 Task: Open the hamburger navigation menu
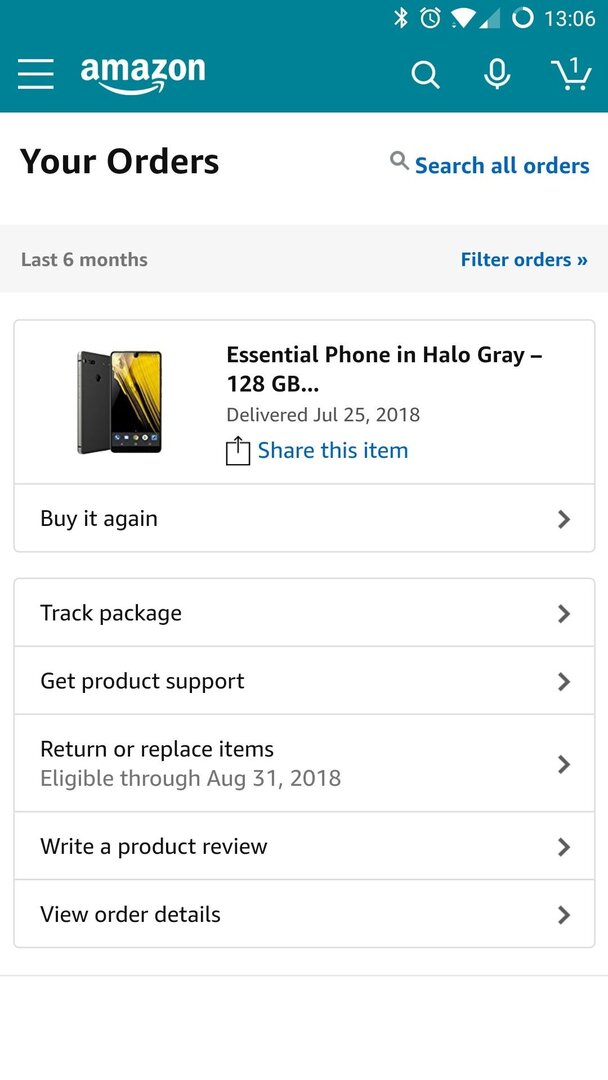[36, 74]
